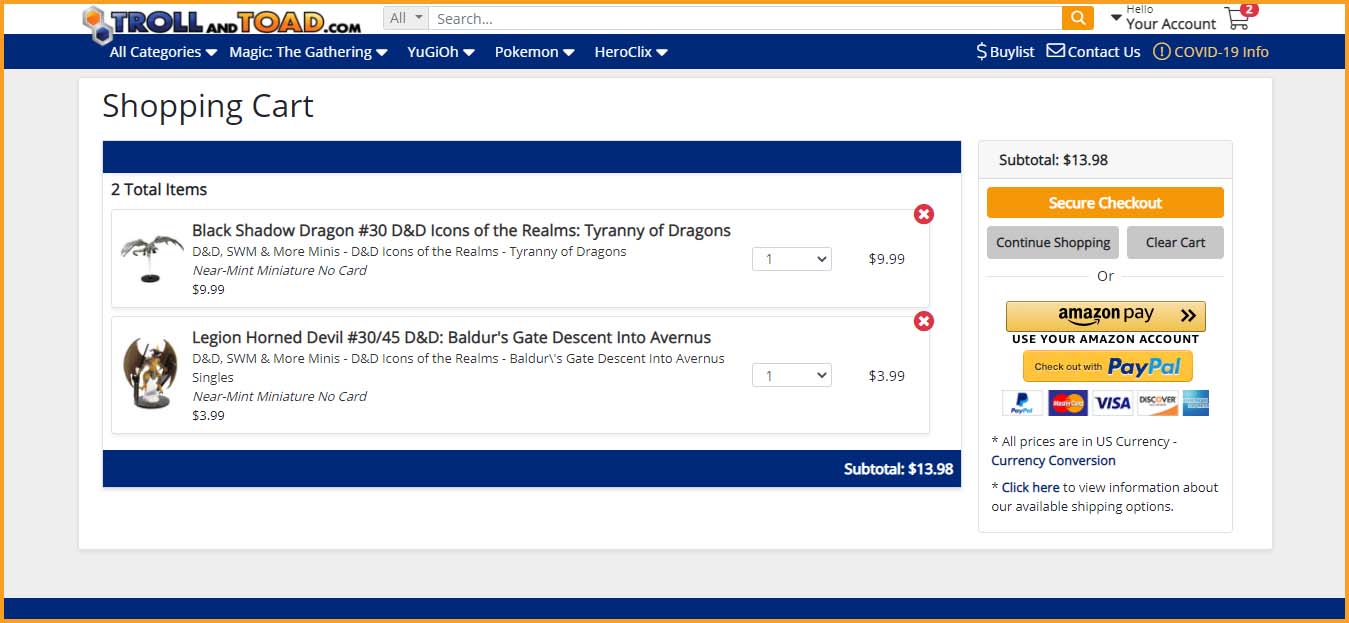Remove Legion Horned Devil with red X

click(924, 321)
